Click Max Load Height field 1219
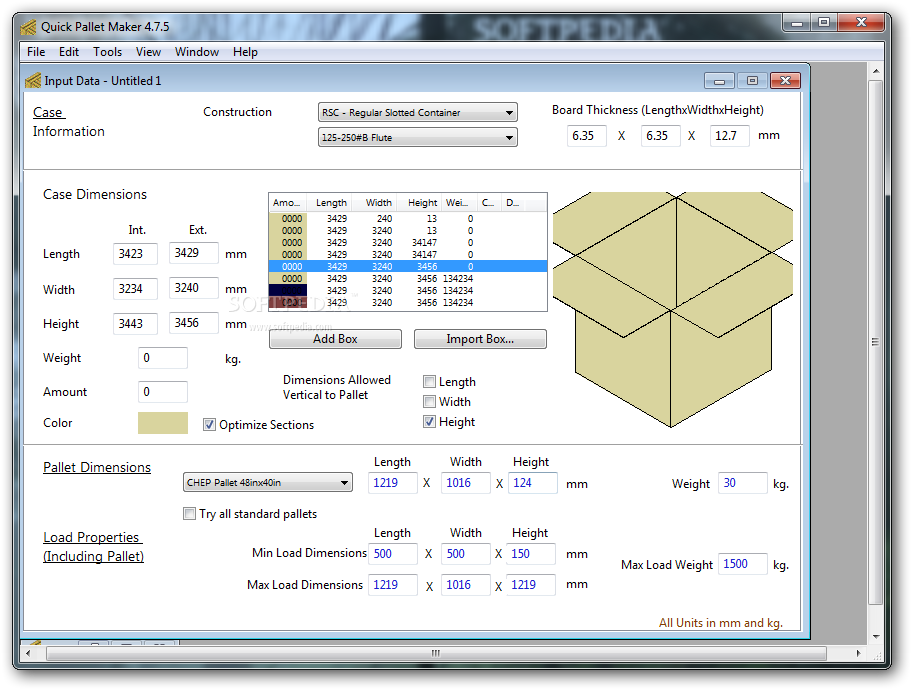The width and height of the screenshot is (912, 690). click(x=531, y=585)
